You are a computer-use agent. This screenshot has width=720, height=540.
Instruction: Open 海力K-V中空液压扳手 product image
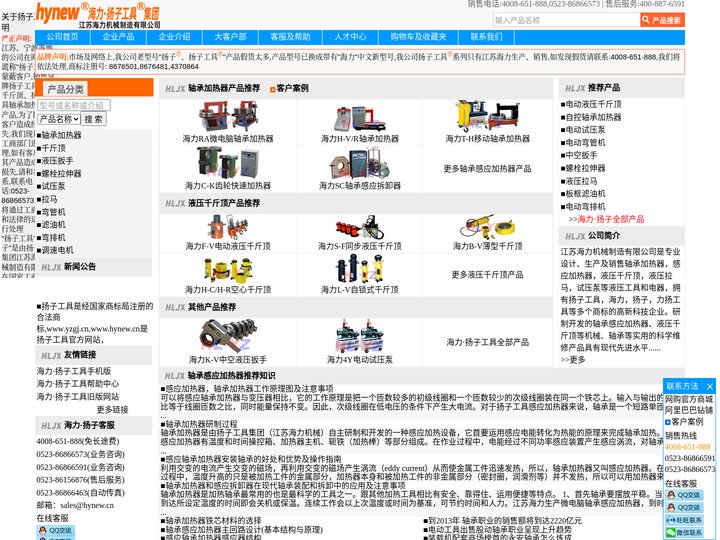pos(228,336)
